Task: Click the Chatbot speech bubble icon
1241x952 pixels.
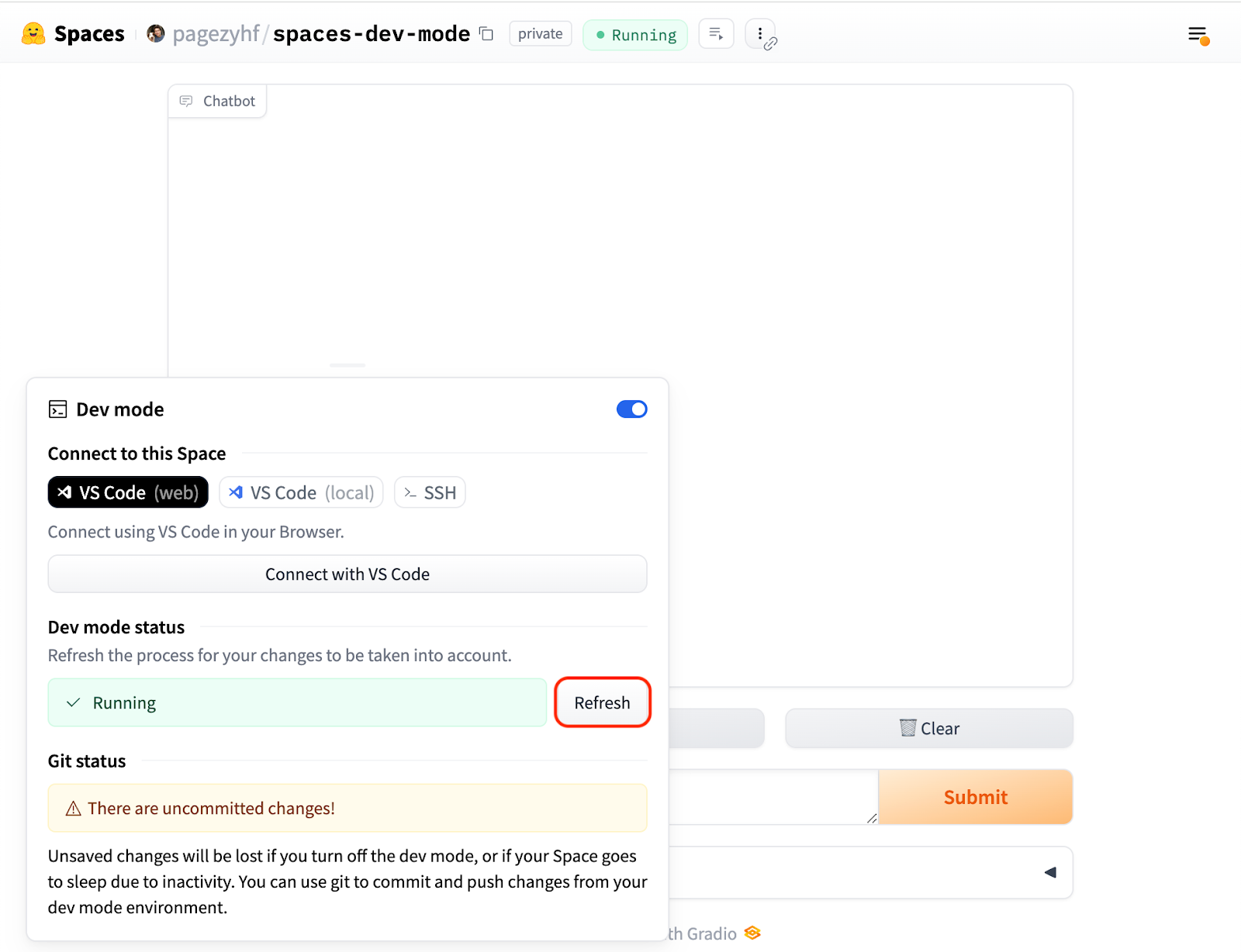Action: 186,101
